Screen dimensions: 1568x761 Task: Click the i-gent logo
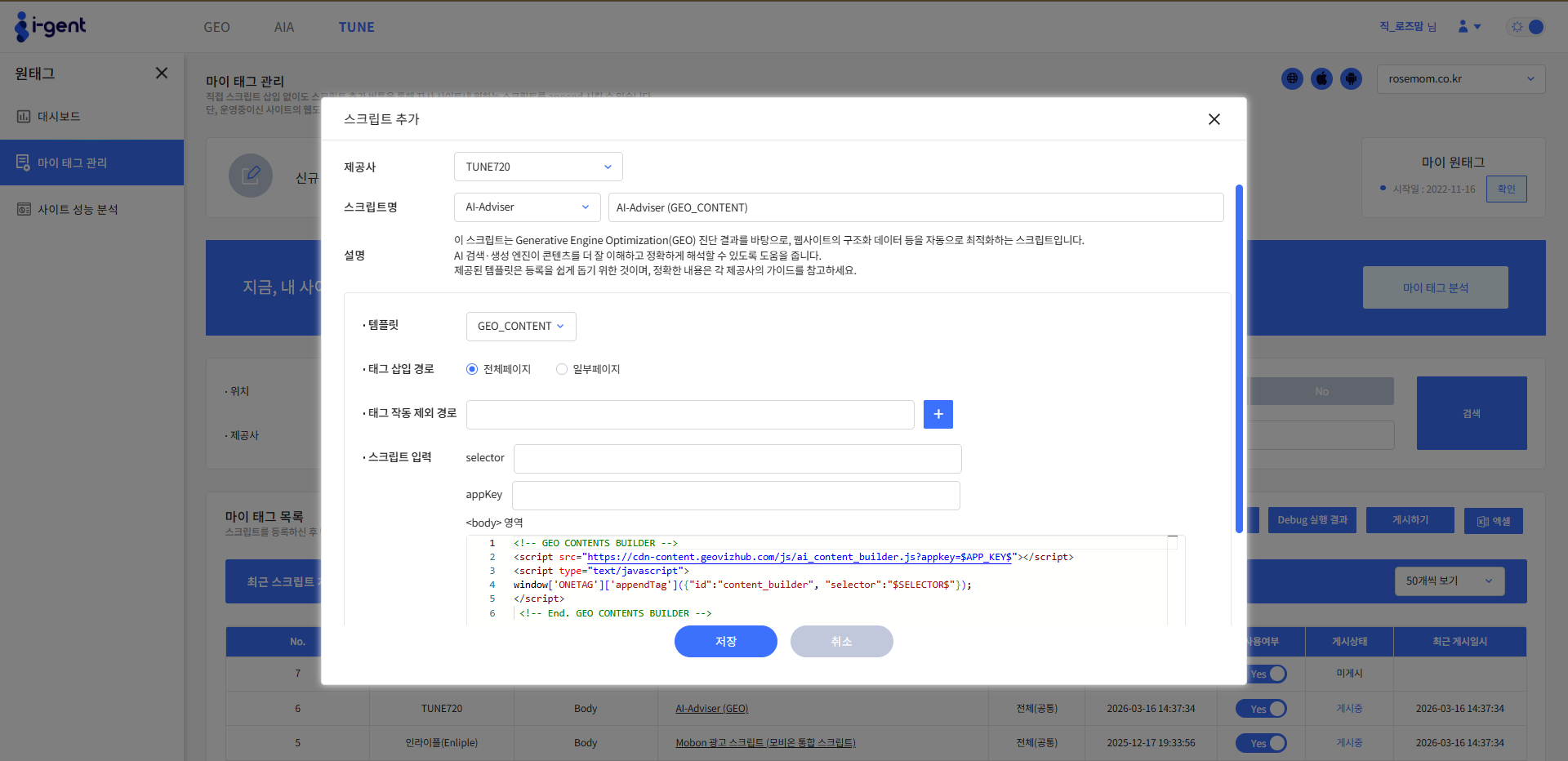50,26
